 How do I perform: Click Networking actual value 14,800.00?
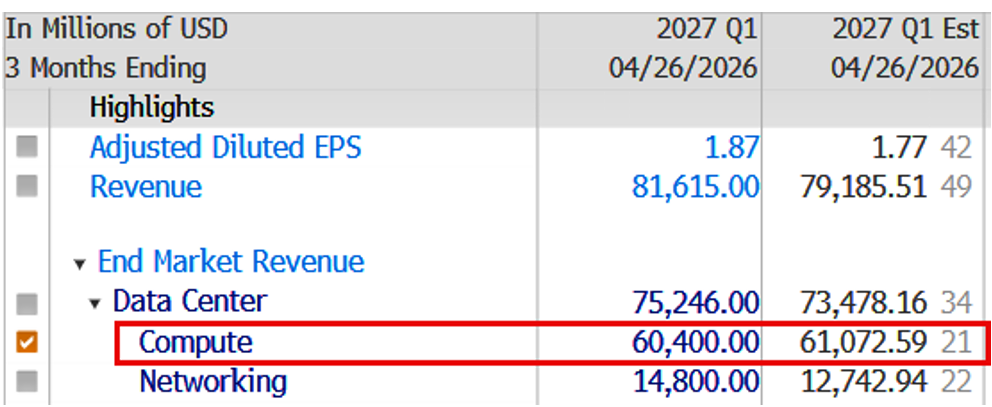[x=695, y=382]
